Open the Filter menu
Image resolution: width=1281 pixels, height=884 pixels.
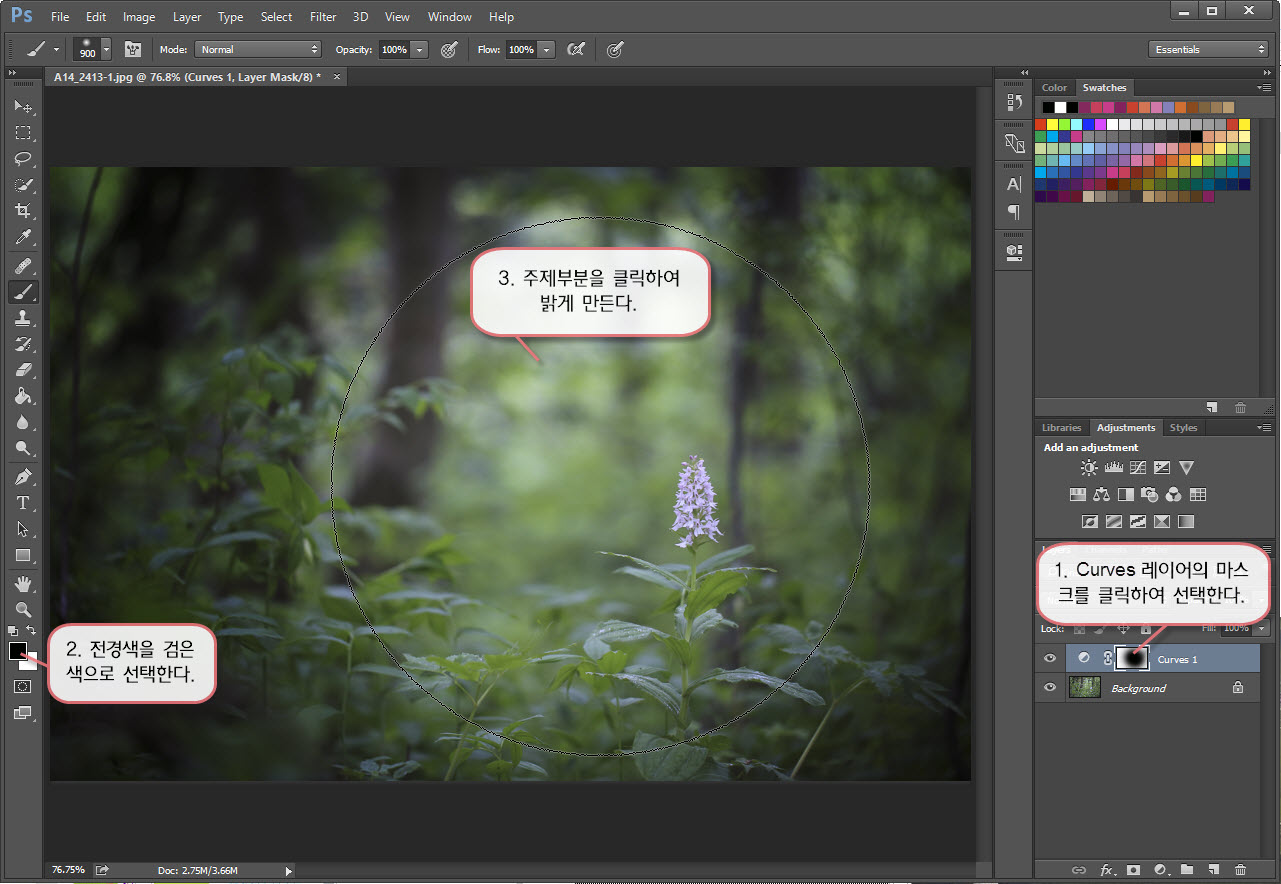click(x=323, y=17)
